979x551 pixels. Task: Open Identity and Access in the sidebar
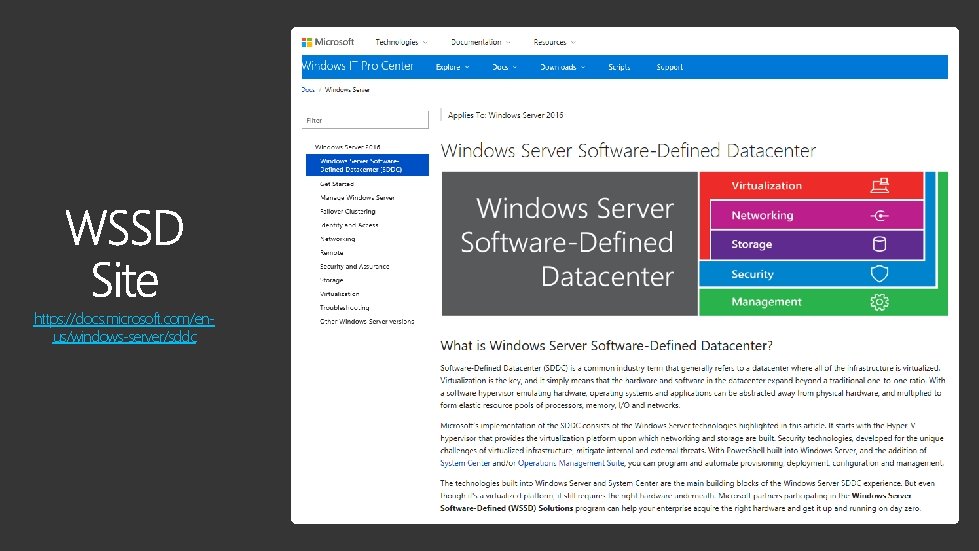(x=349, y=225)
